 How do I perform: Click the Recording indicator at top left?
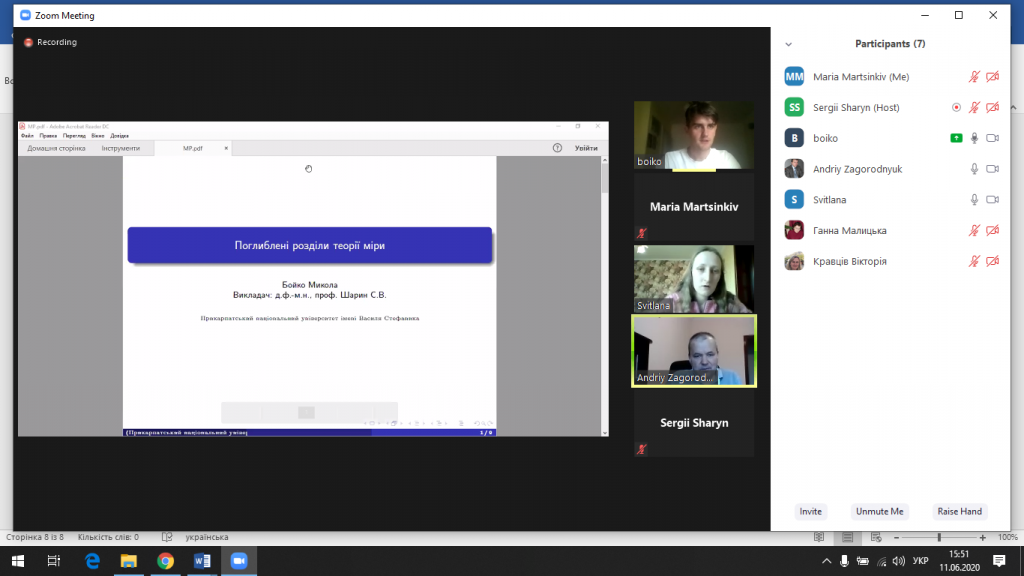point(50,42)
